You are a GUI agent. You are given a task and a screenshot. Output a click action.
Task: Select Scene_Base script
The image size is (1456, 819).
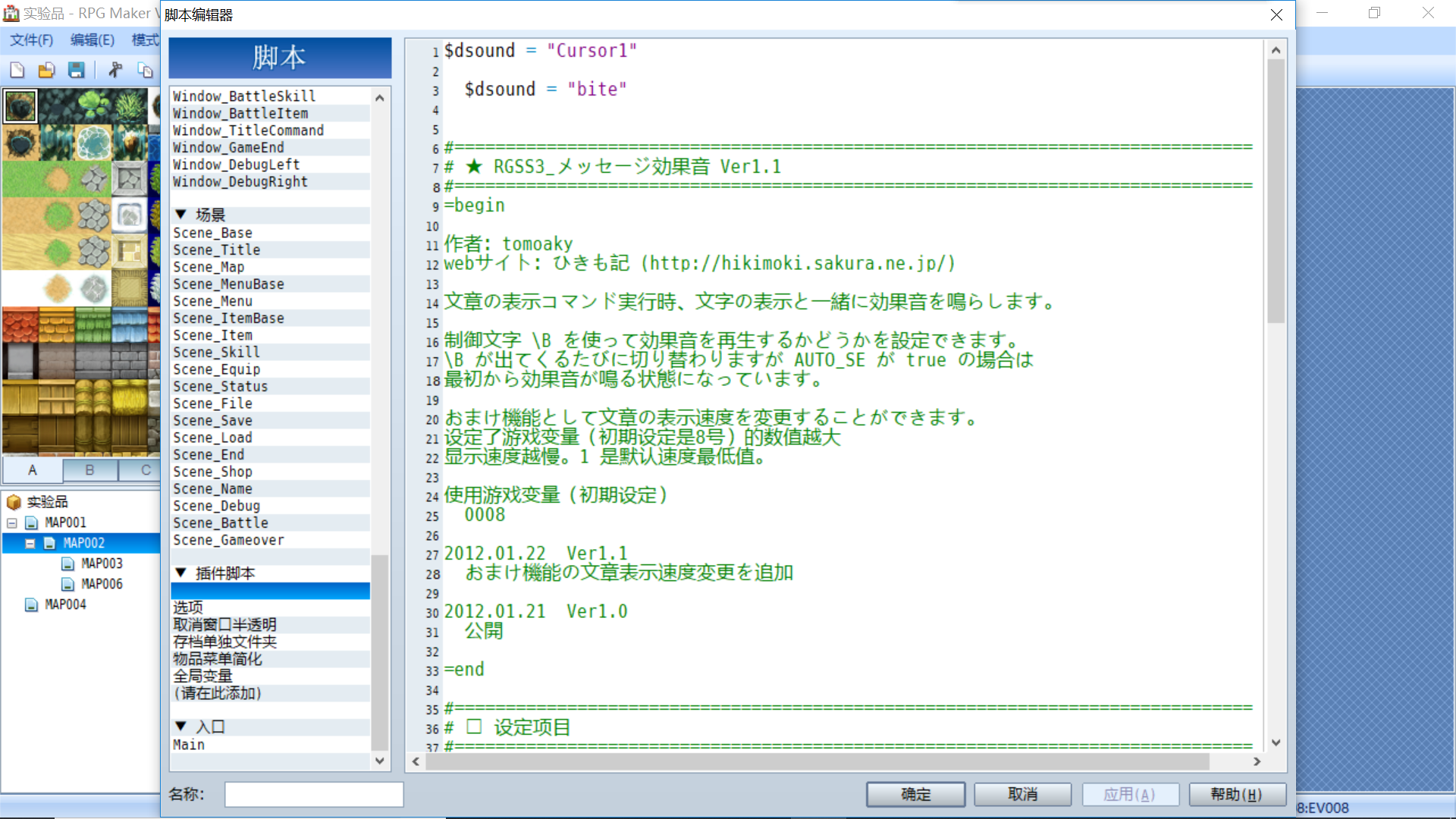271,233
